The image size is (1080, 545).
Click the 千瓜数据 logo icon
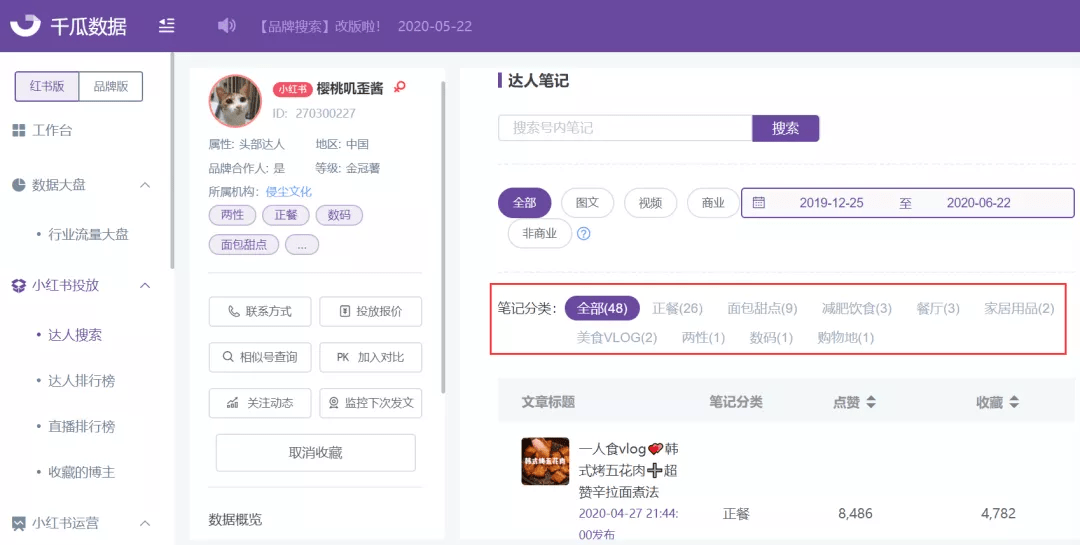[x=25, y=25]
